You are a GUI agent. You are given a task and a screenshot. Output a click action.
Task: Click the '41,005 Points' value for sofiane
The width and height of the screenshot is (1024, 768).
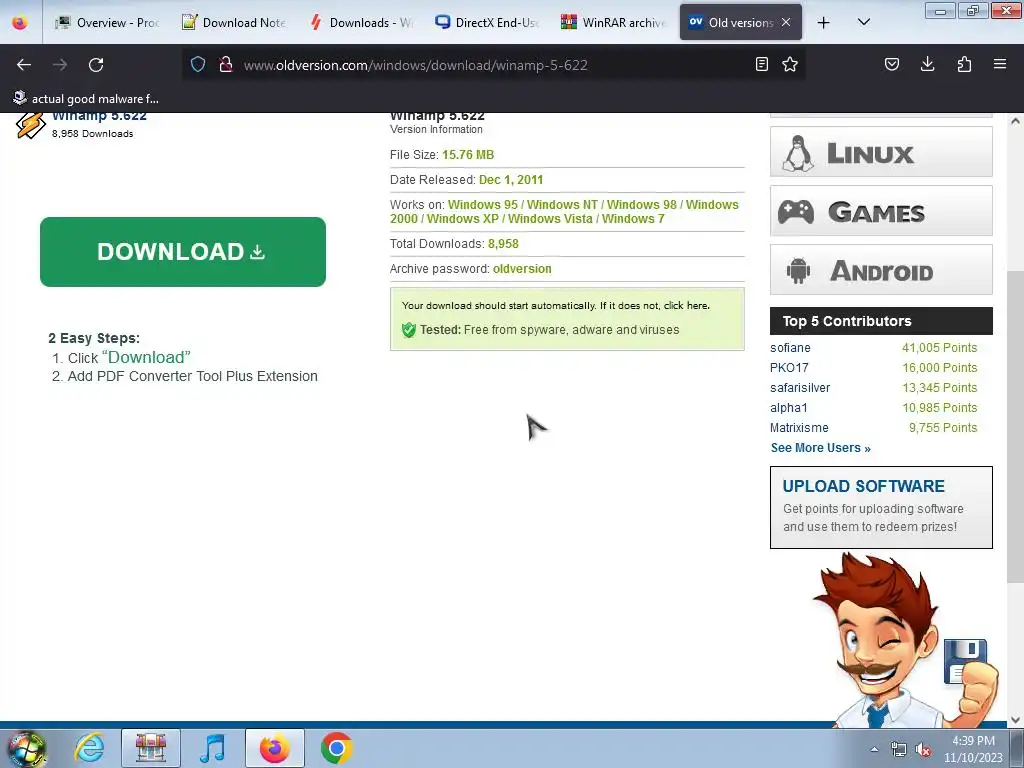coord(940,347)
